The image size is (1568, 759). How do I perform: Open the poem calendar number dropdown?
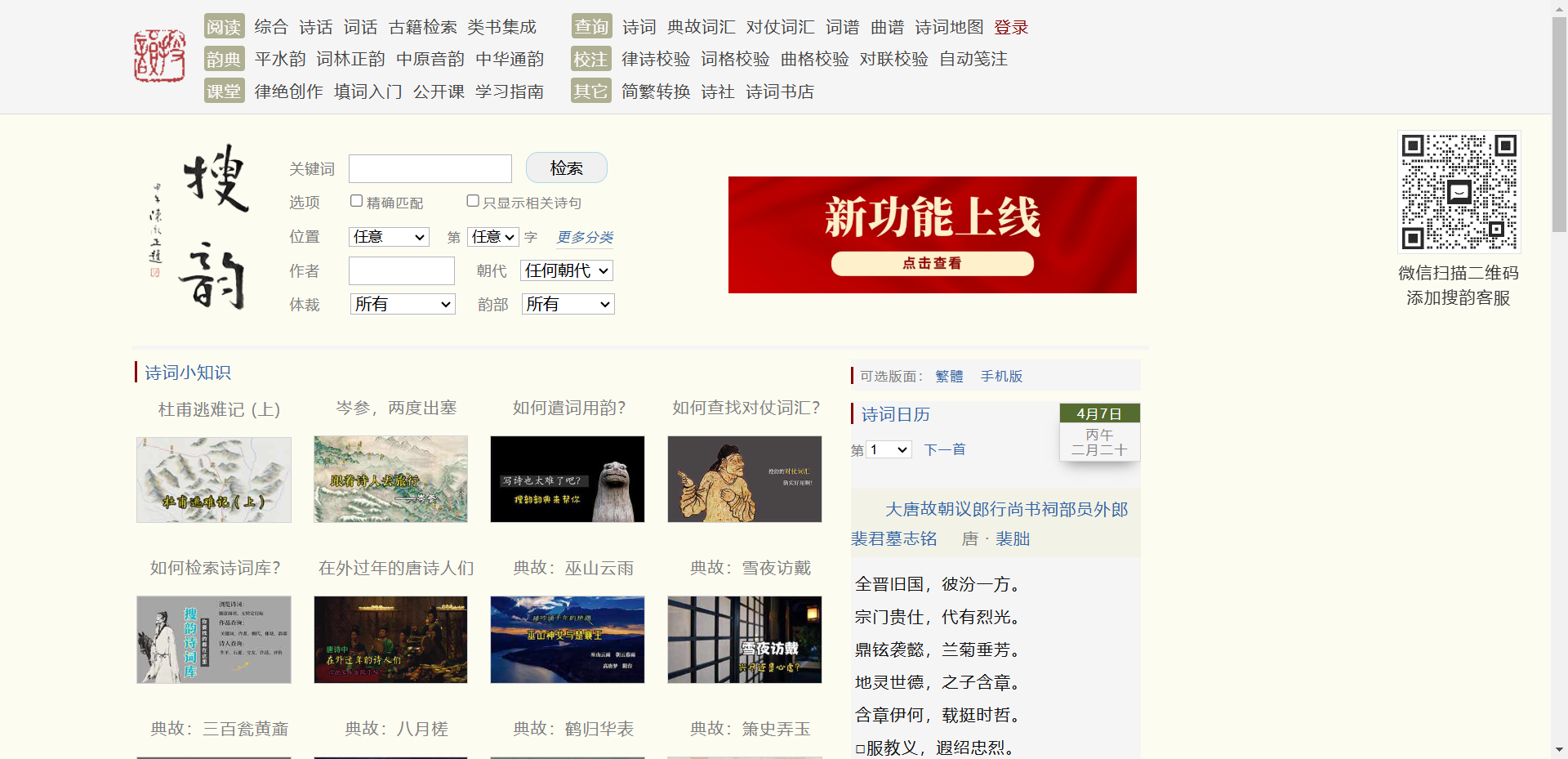(889, 449)
